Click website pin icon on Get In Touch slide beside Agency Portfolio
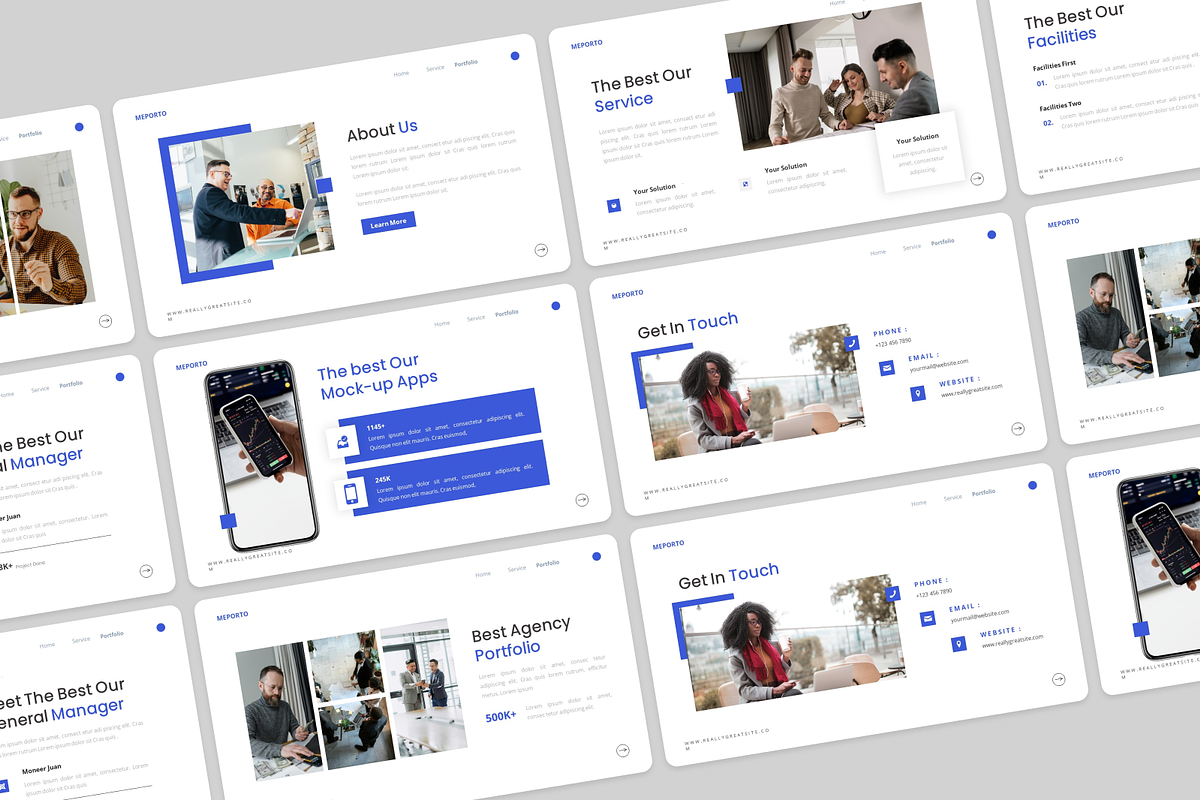 959,644
